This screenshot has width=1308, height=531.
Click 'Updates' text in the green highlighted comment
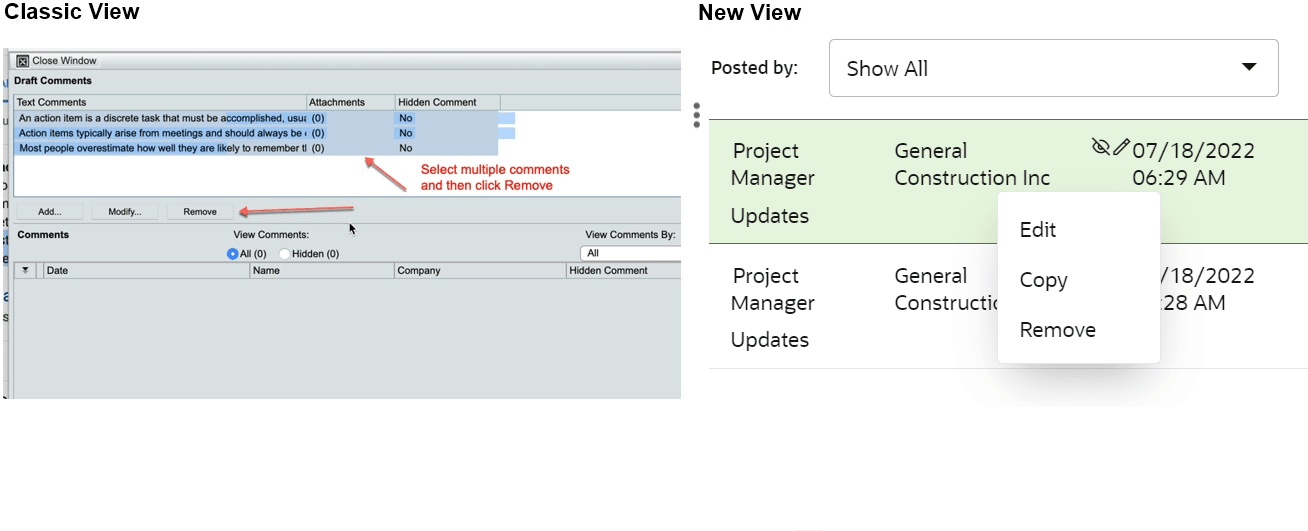(769, 216)
